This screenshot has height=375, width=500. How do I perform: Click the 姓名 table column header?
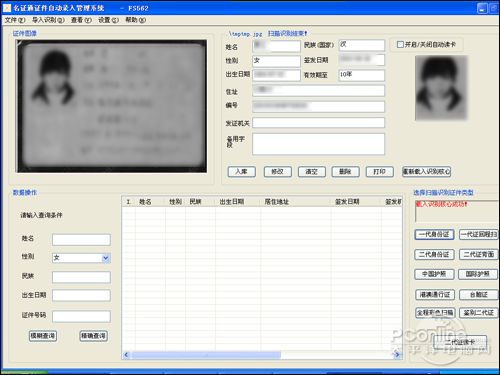pos(150,202)
